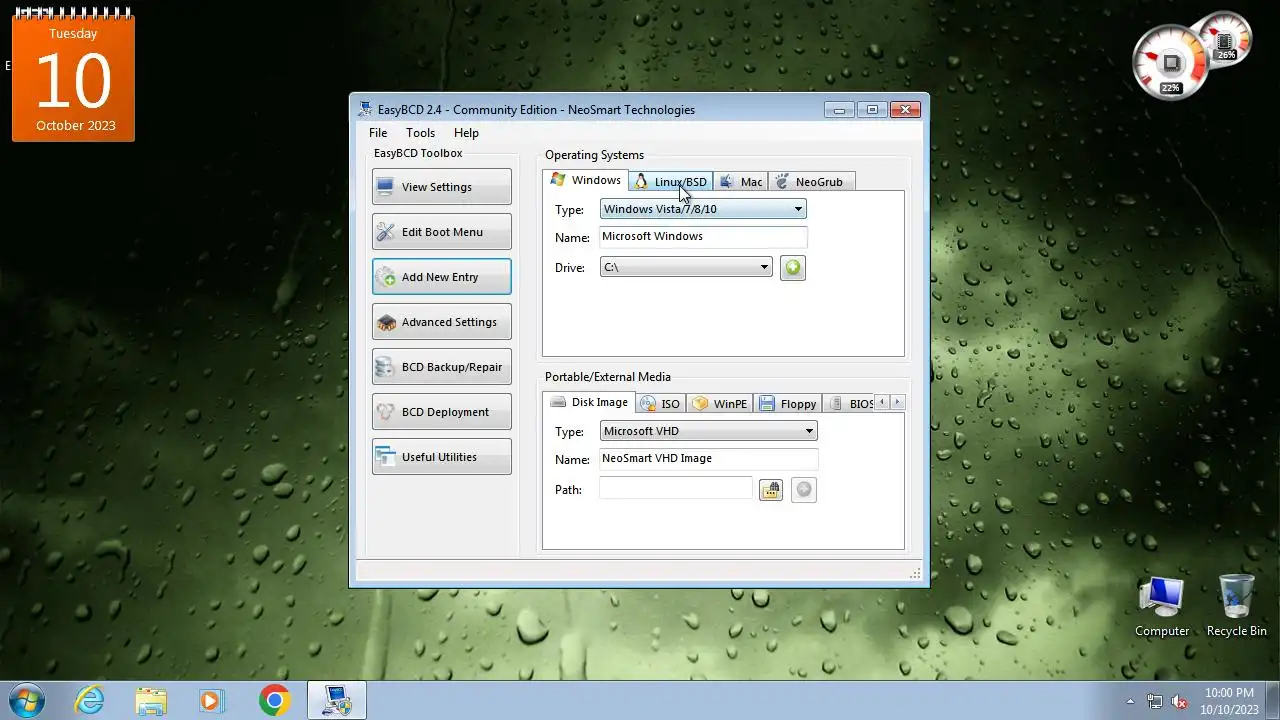Show hidden tray icons arrow
Viewport: 1280px width, 720px height.
(1130, 701)
